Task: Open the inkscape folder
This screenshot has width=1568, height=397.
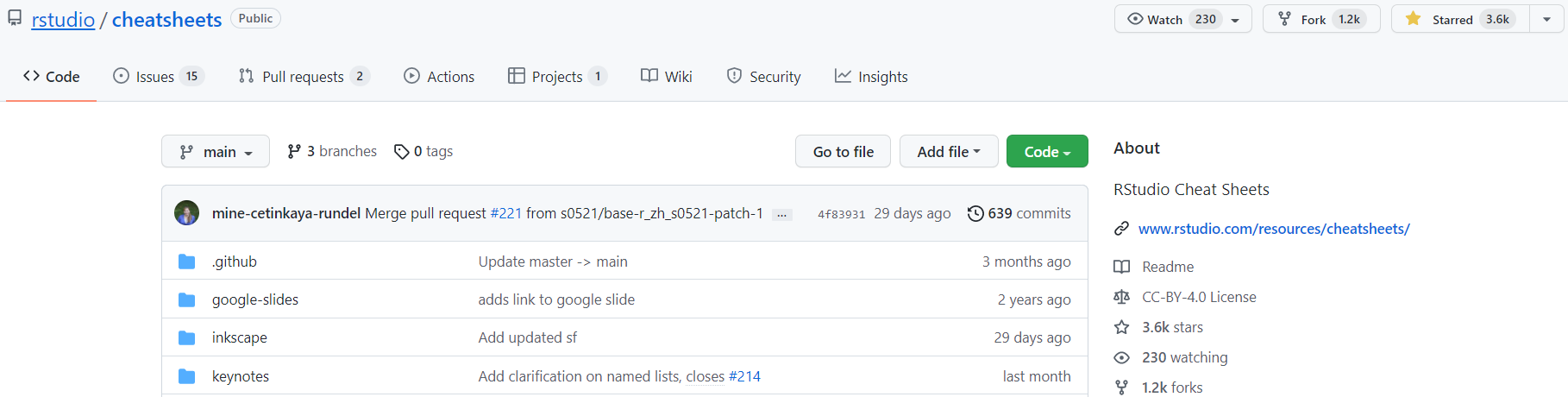Action: [240, 337]
